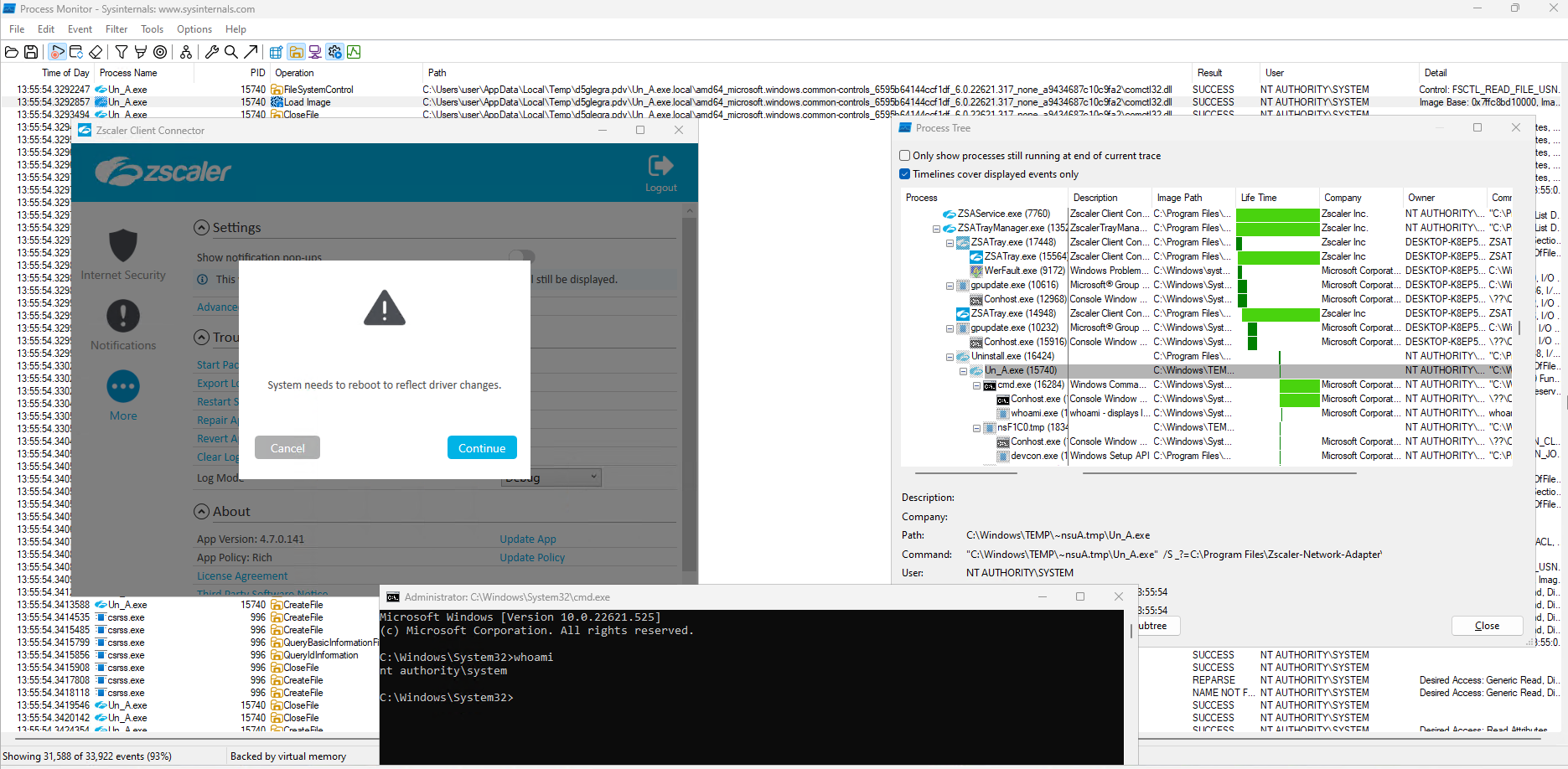Open the Process Tree toolbar icon
The width and height of the screenshot is (1568, 769).
[186, 52]
